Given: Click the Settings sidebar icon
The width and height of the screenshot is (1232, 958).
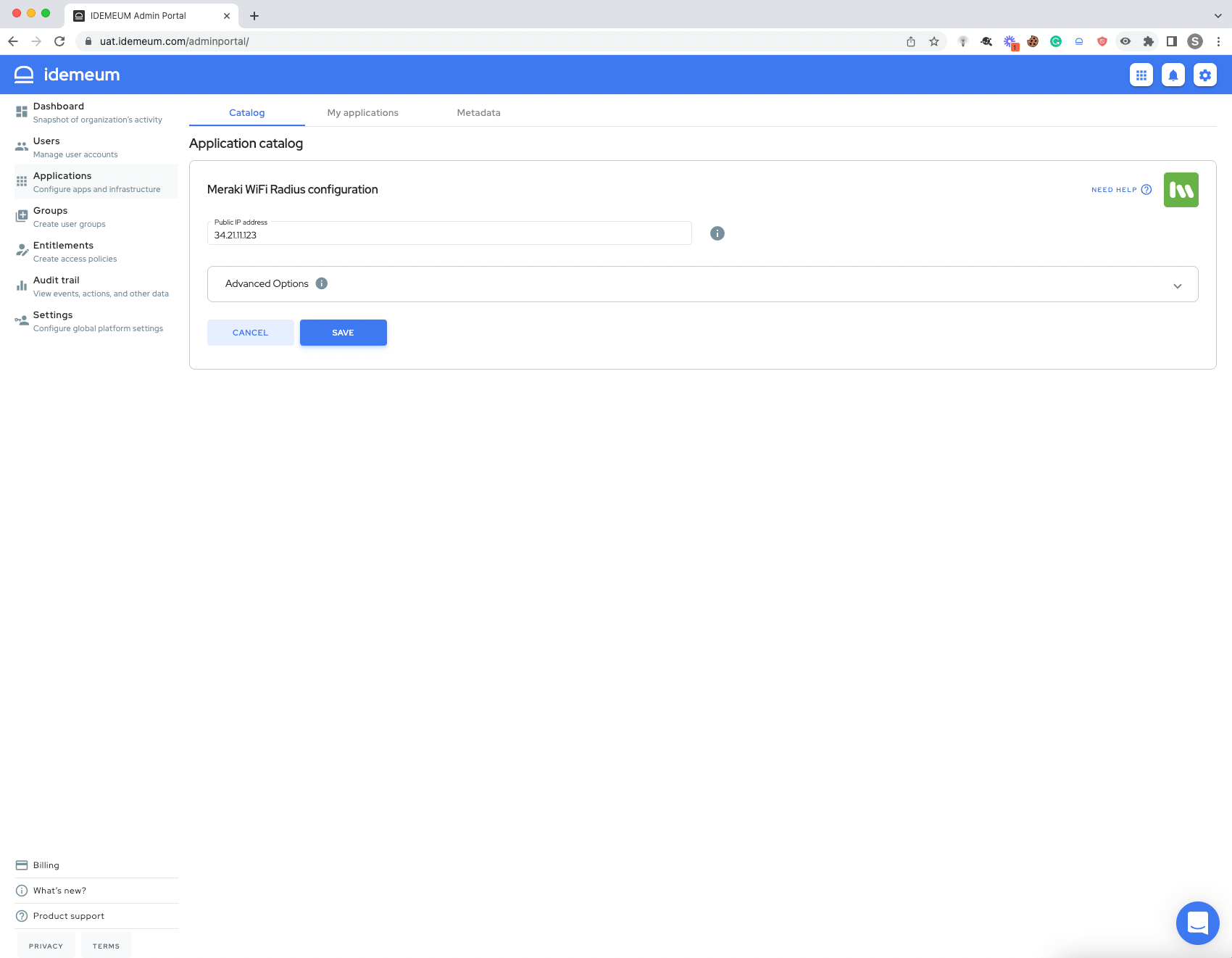Looking at the screenshot, I should [22, 320].
